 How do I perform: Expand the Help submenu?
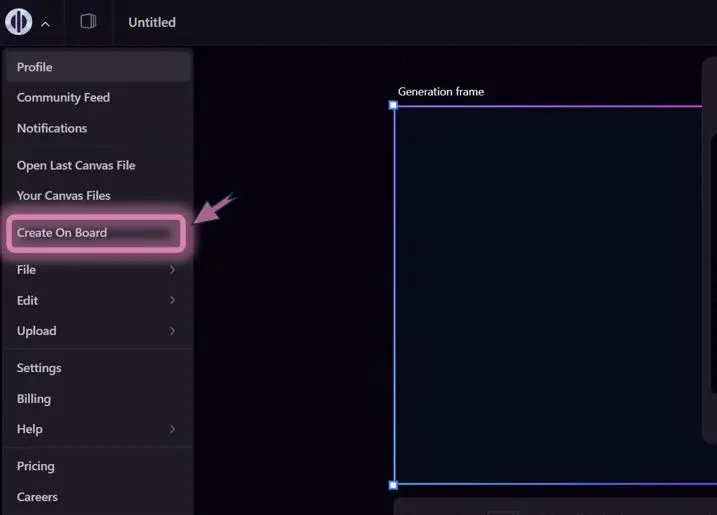[x=98, y=429]
